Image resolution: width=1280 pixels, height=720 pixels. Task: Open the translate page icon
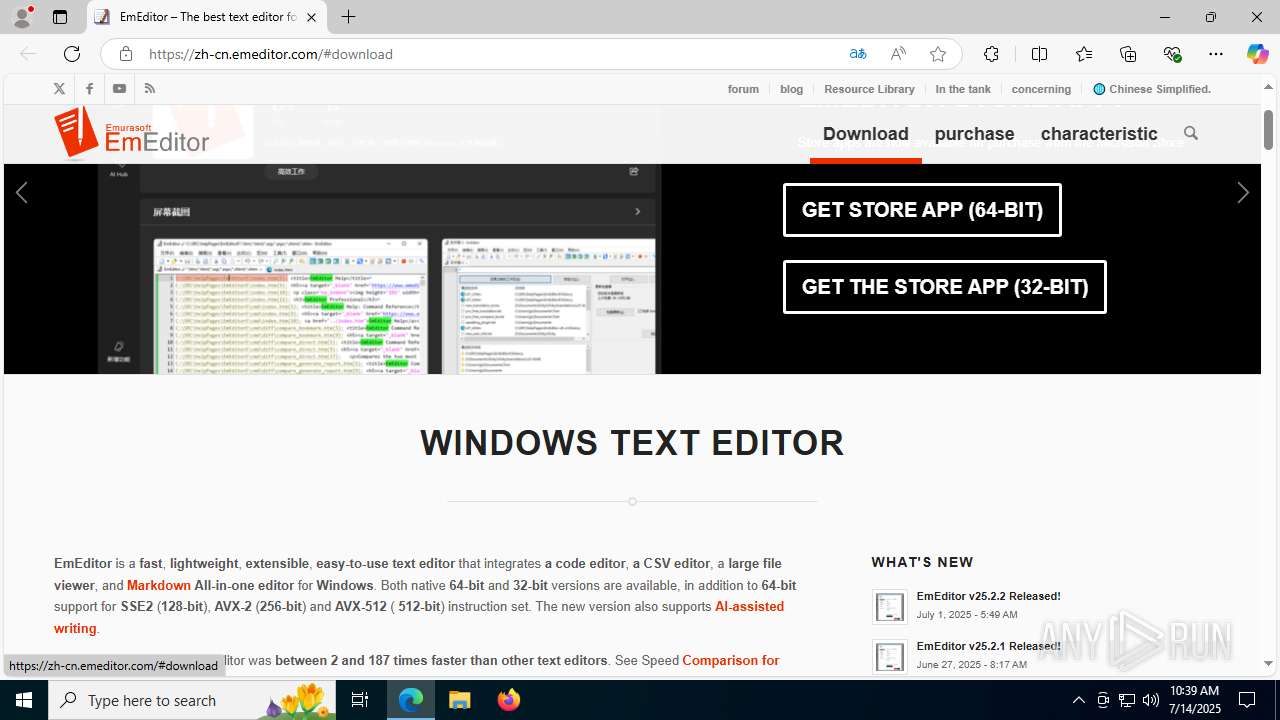pos(858,54)
